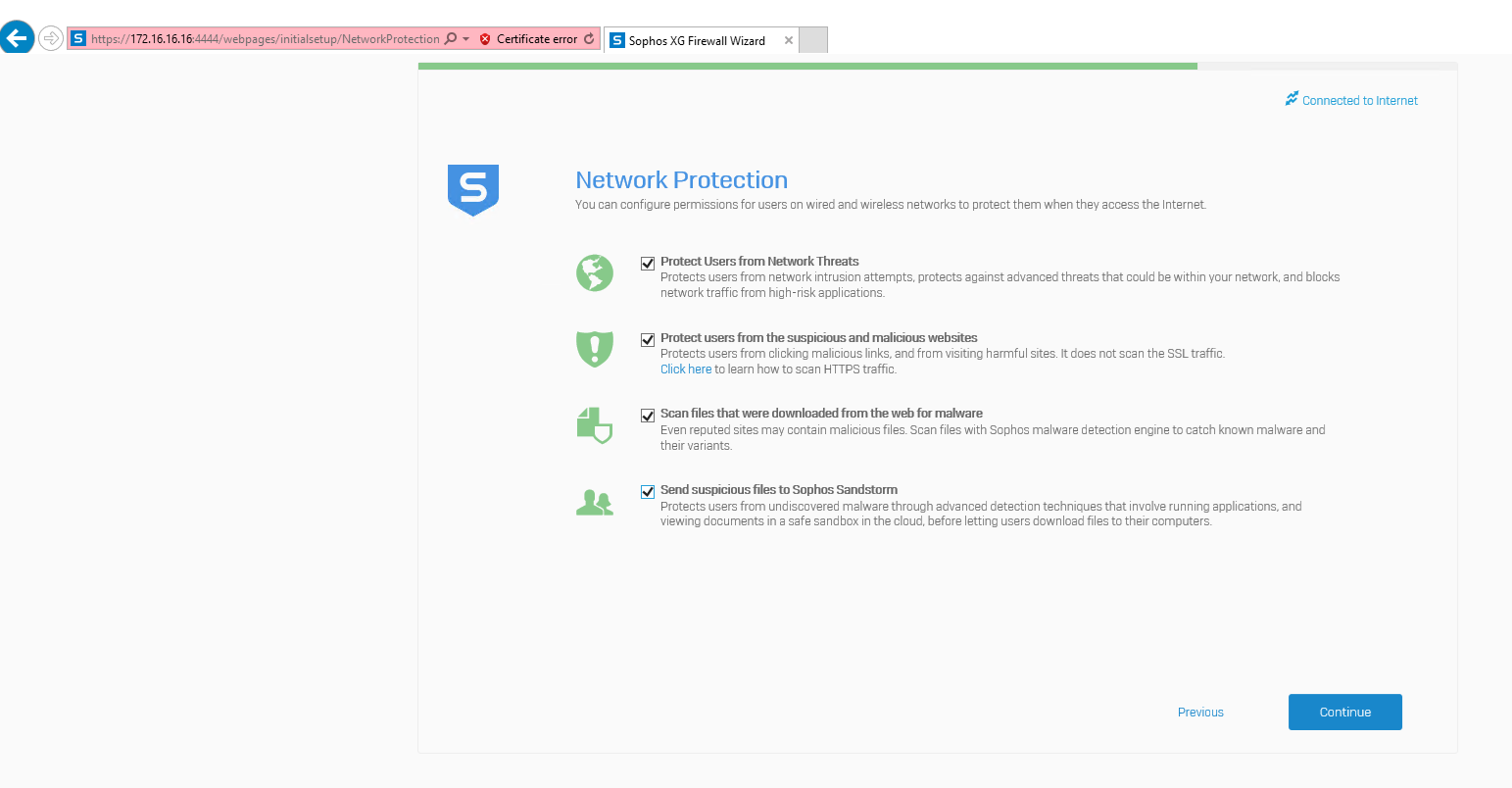This screenshot has width=1512, height=788.
Task: Open the address bar dropdown arrow
Action: 465,39
